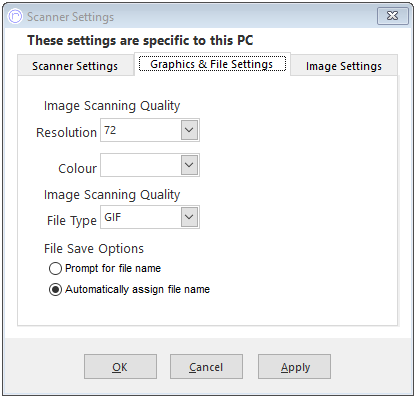The height and width of the screenshot is (398, 416).
Task: Click the File Type field showing GIF
Action: (x=150, y=217)
